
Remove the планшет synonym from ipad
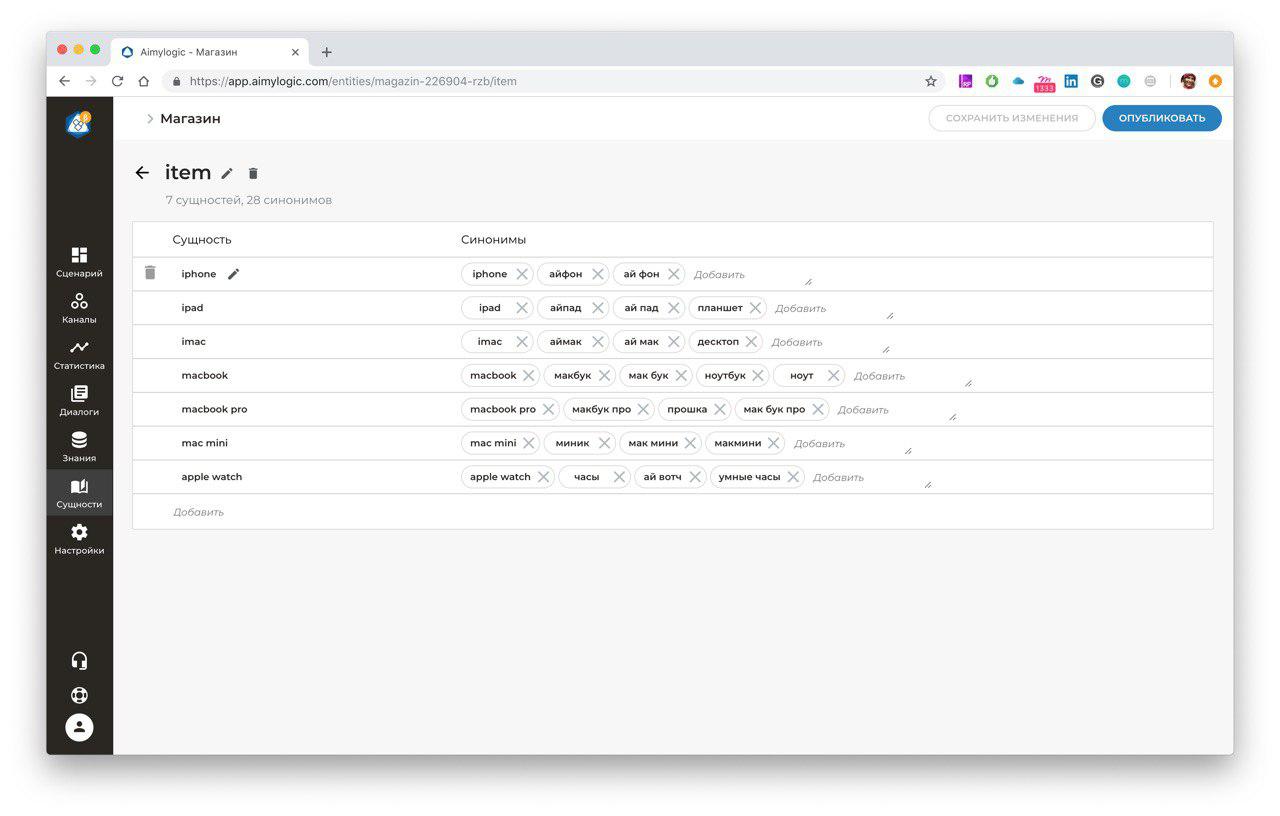(755, 308)
